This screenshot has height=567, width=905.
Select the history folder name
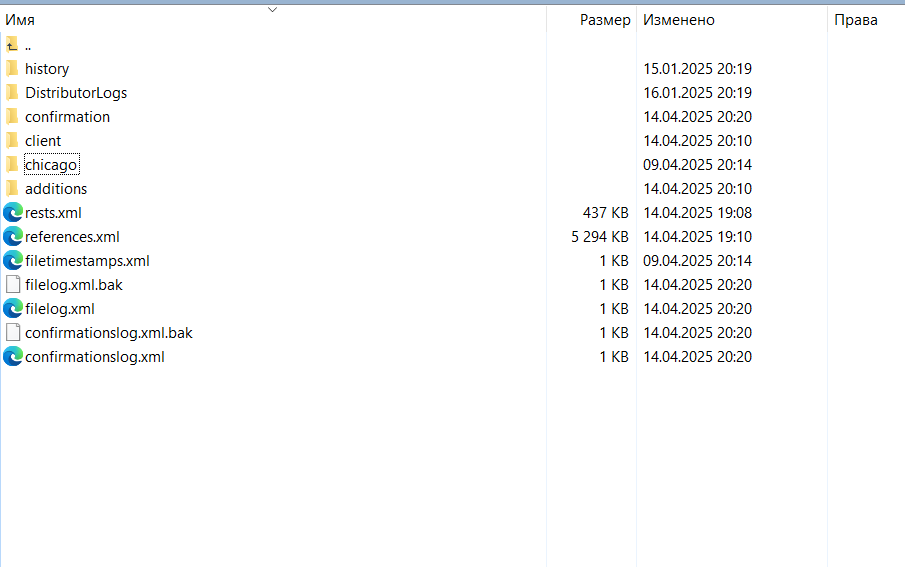[x=47, y=69]
